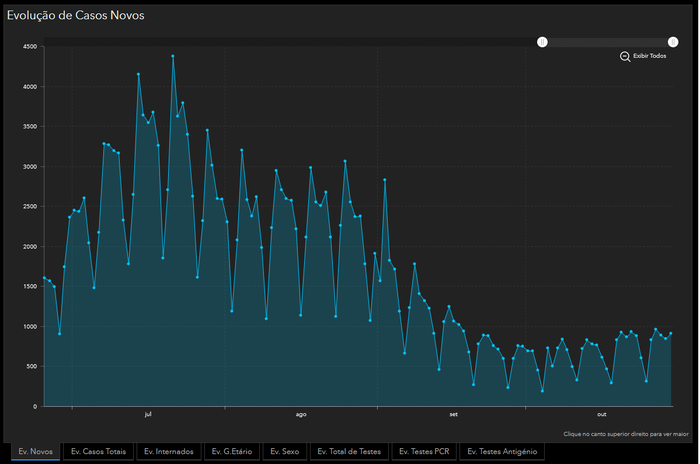The width and height of the screenshot is (700, 464).
Task: Click the zoom-out magnifier icon
Action: [x=625, y=56]
